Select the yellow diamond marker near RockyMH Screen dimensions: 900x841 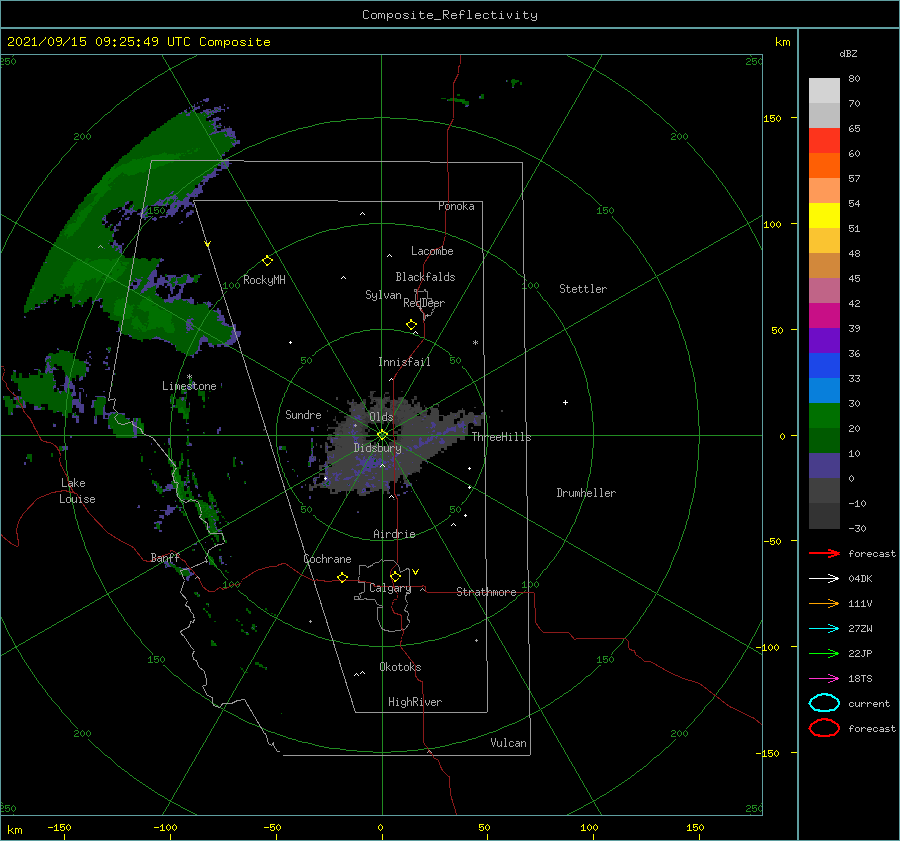click(267, 261)
